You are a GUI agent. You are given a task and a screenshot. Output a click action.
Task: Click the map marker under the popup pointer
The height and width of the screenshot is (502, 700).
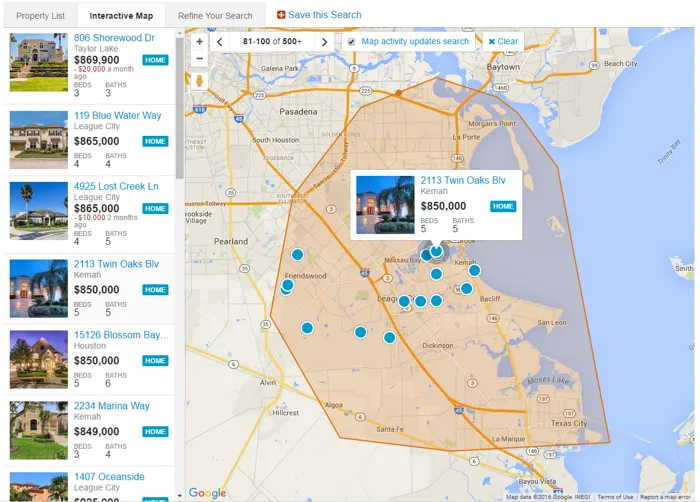tap(436, 251)
